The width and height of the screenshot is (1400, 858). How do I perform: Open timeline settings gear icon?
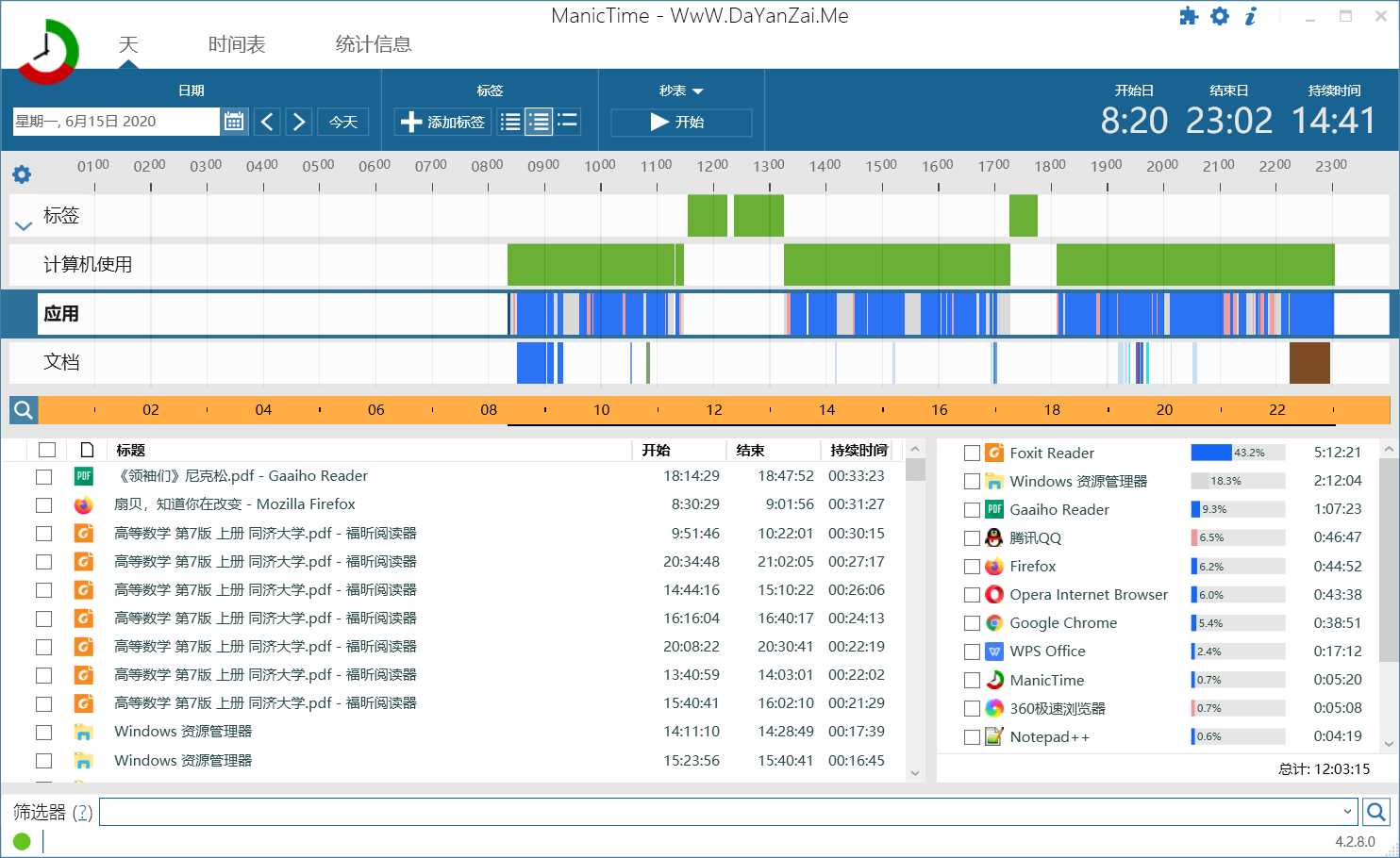pyautogui.click(x=22, y=174)
